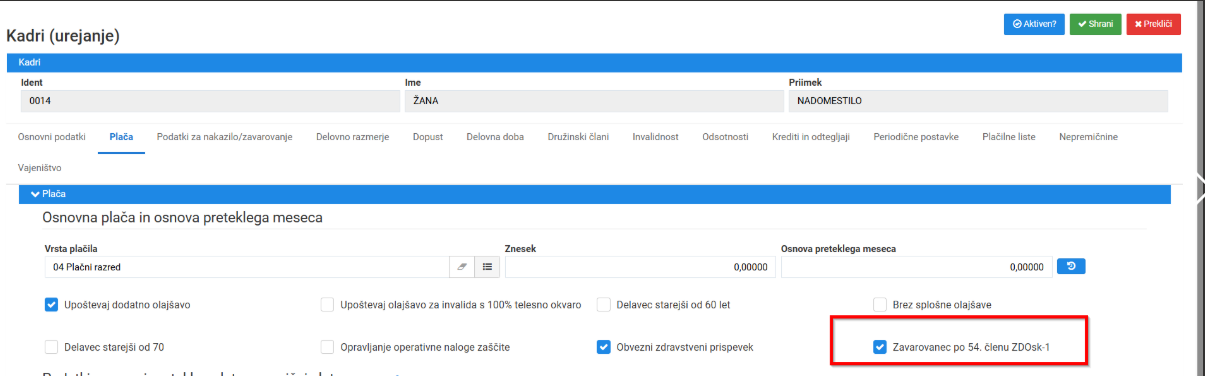1205x376 pixels.
Task: Go to the Nepremičnine tab
Action: pyautogui.click(x=1088, y=136)
